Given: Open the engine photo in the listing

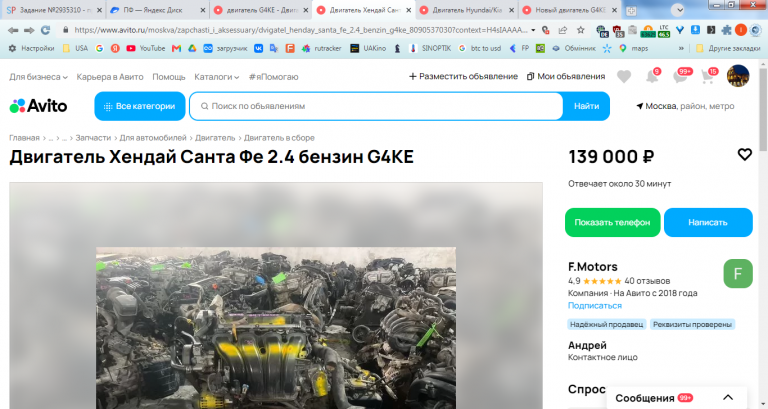Looking at the screenshot, I should click(276, 328).
